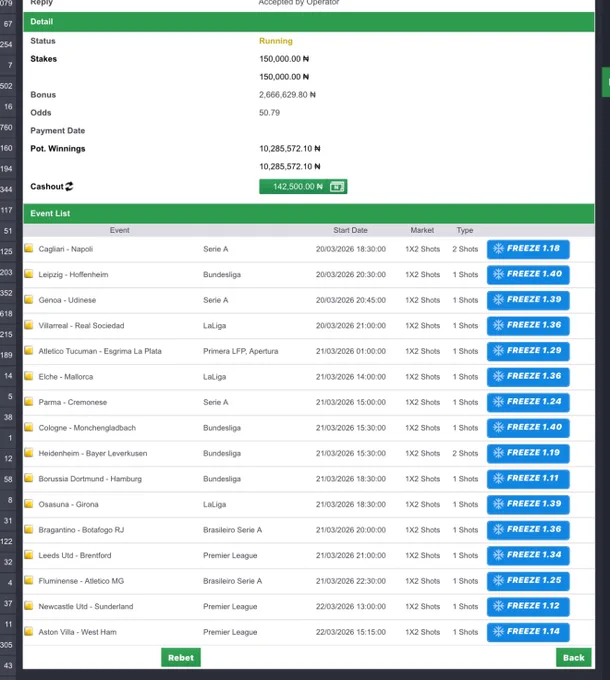Image resolution: width=610 pixels, height=680 pixels.
Task: Click the Detail section header
Action: pos(309,22)
